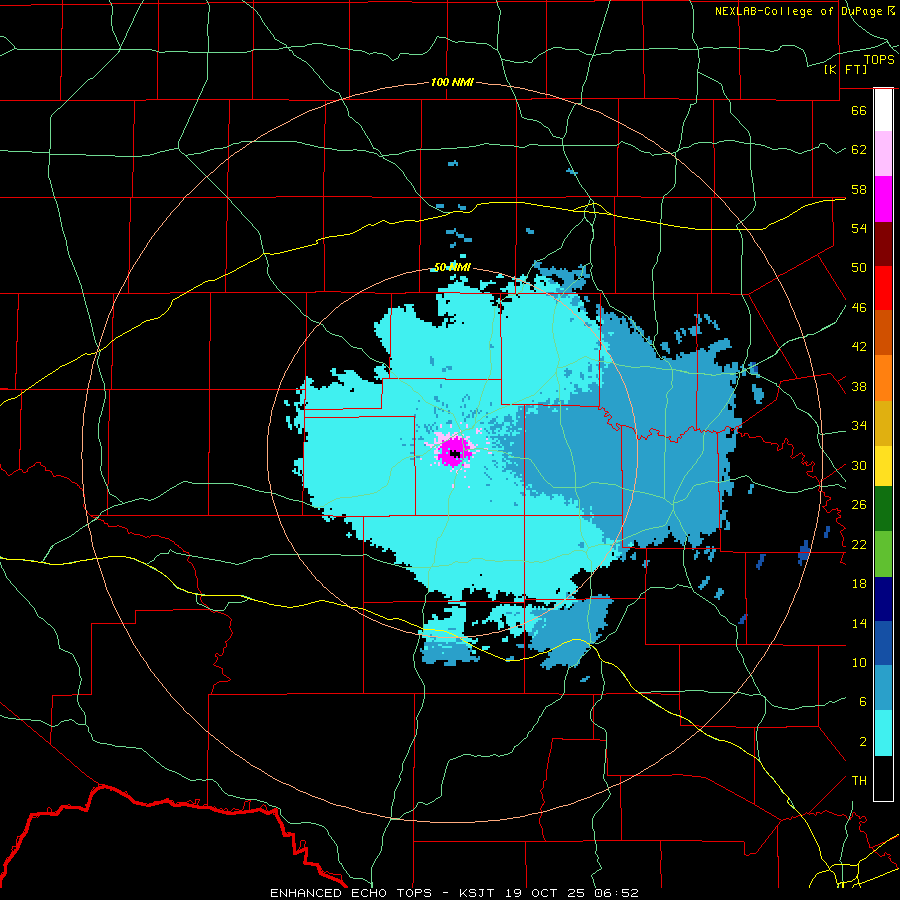Image resolution: width=900 pixels, height=900 pixels.
Task: Click legend value 6
Action: (x=862, y=701)
